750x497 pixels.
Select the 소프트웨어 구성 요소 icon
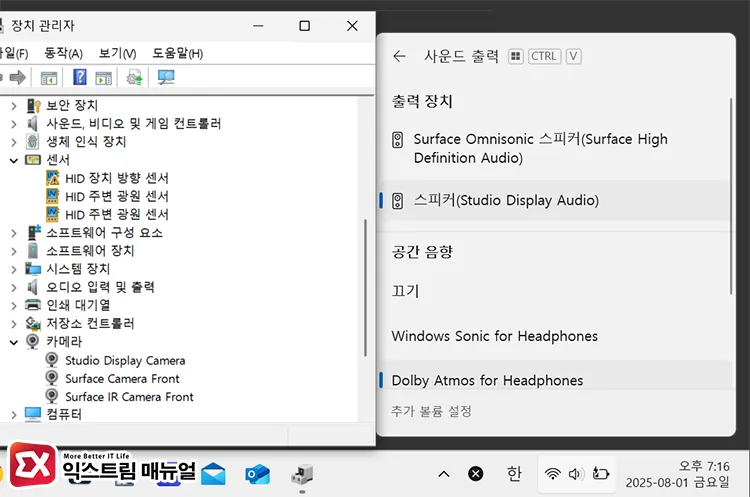tap(33, 232)
